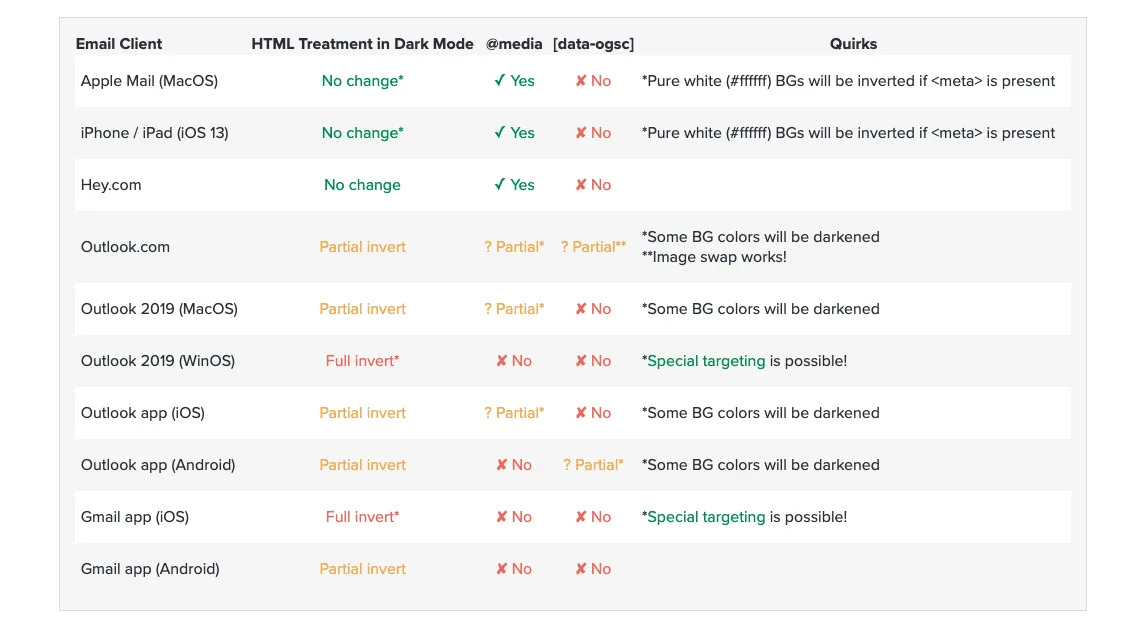The height and width of the screenshot is (623, 1146).
Task: Click the [data-ogsc] column header
Action: 593,44
